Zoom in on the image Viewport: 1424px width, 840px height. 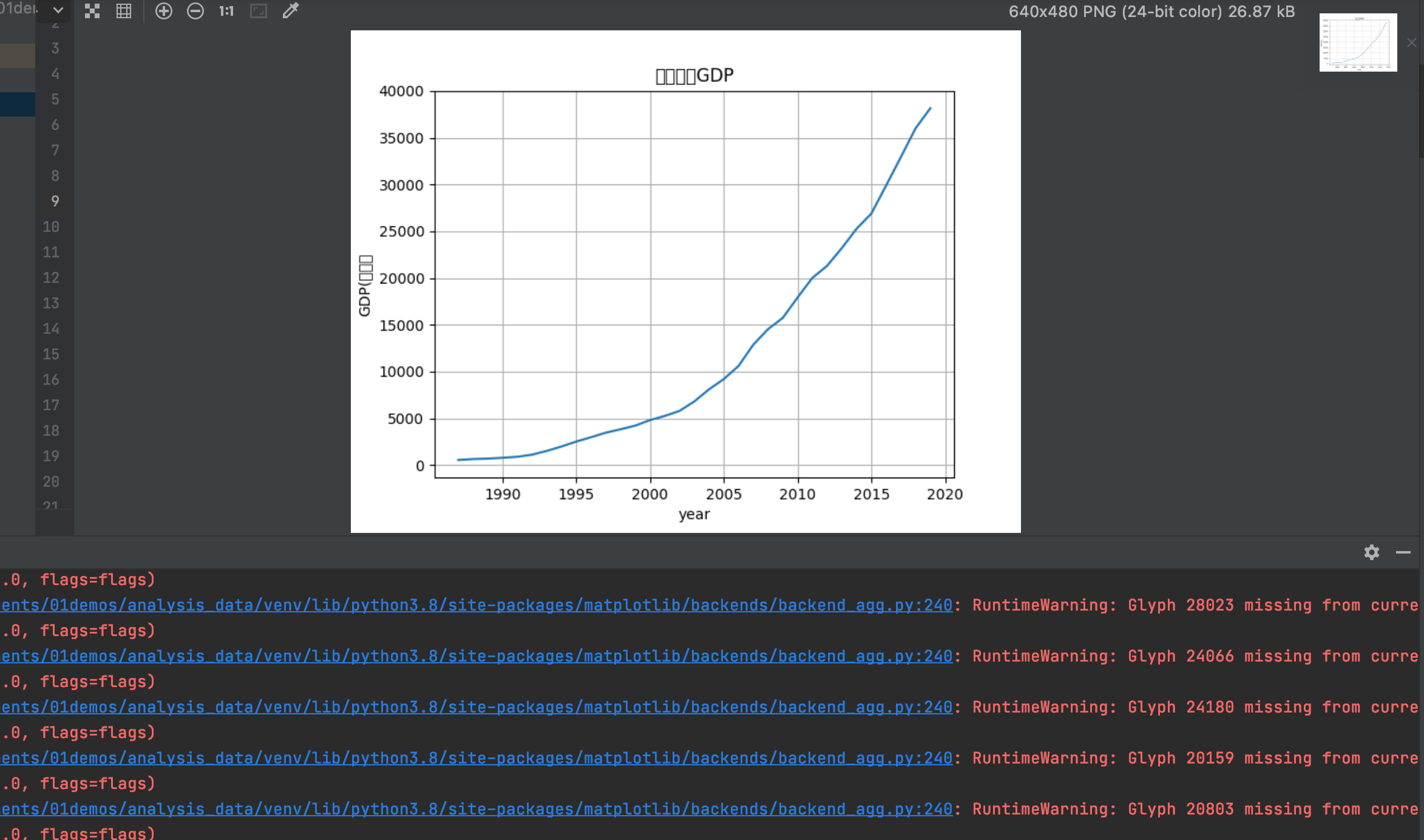click(164, 11)
